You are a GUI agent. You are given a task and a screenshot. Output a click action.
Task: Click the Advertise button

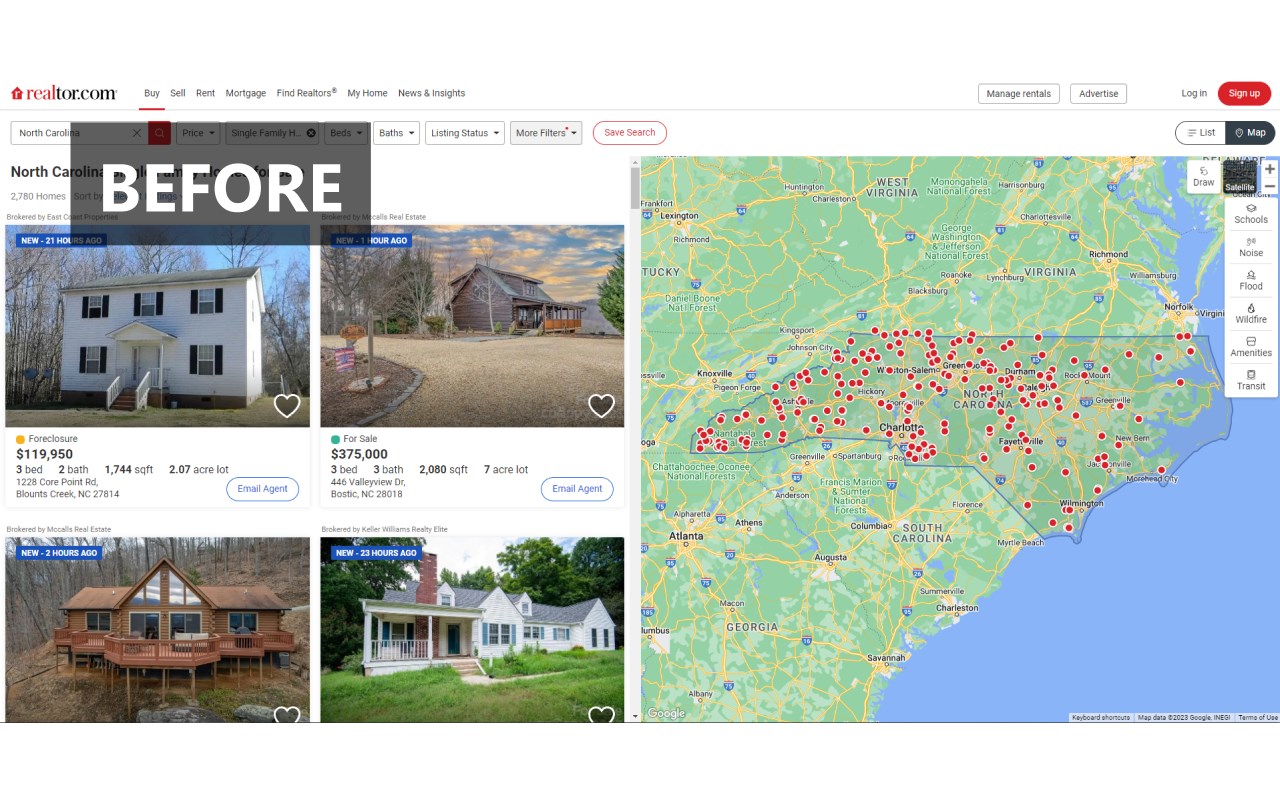click(1099, 94)
